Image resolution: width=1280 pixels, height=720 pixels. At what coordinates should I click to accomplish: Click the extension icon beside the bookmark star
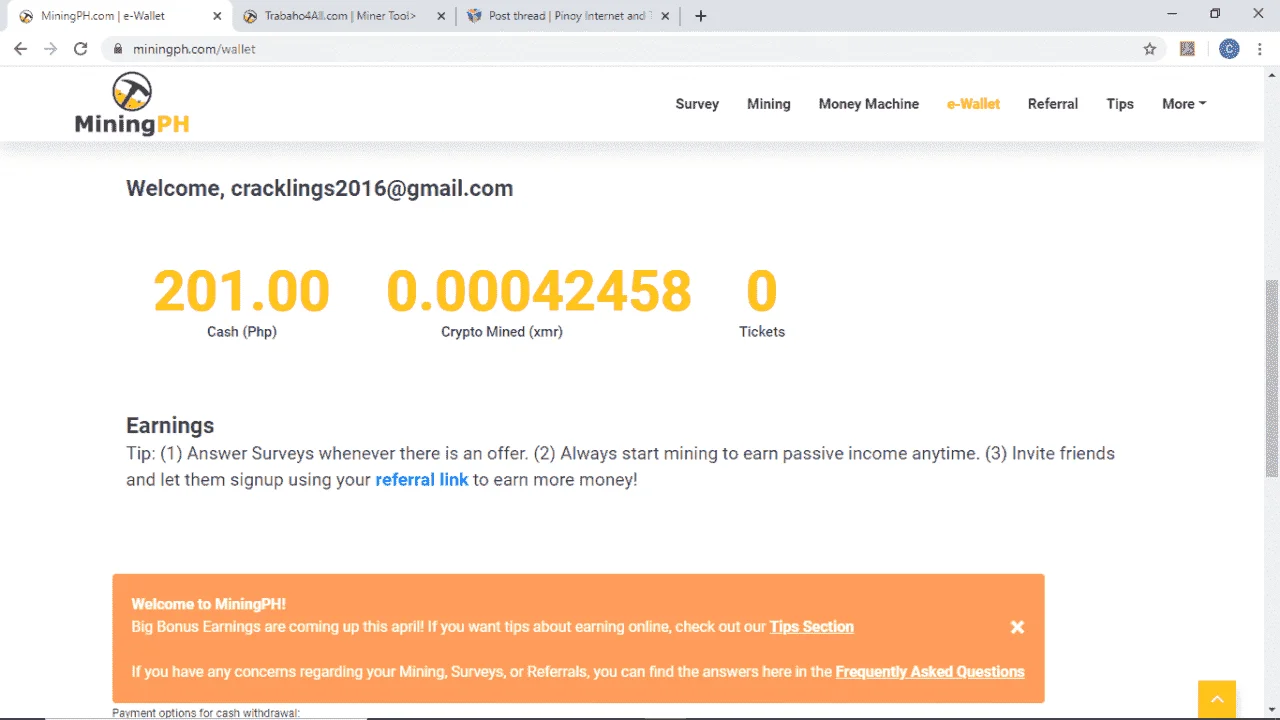pos(1188,49)
